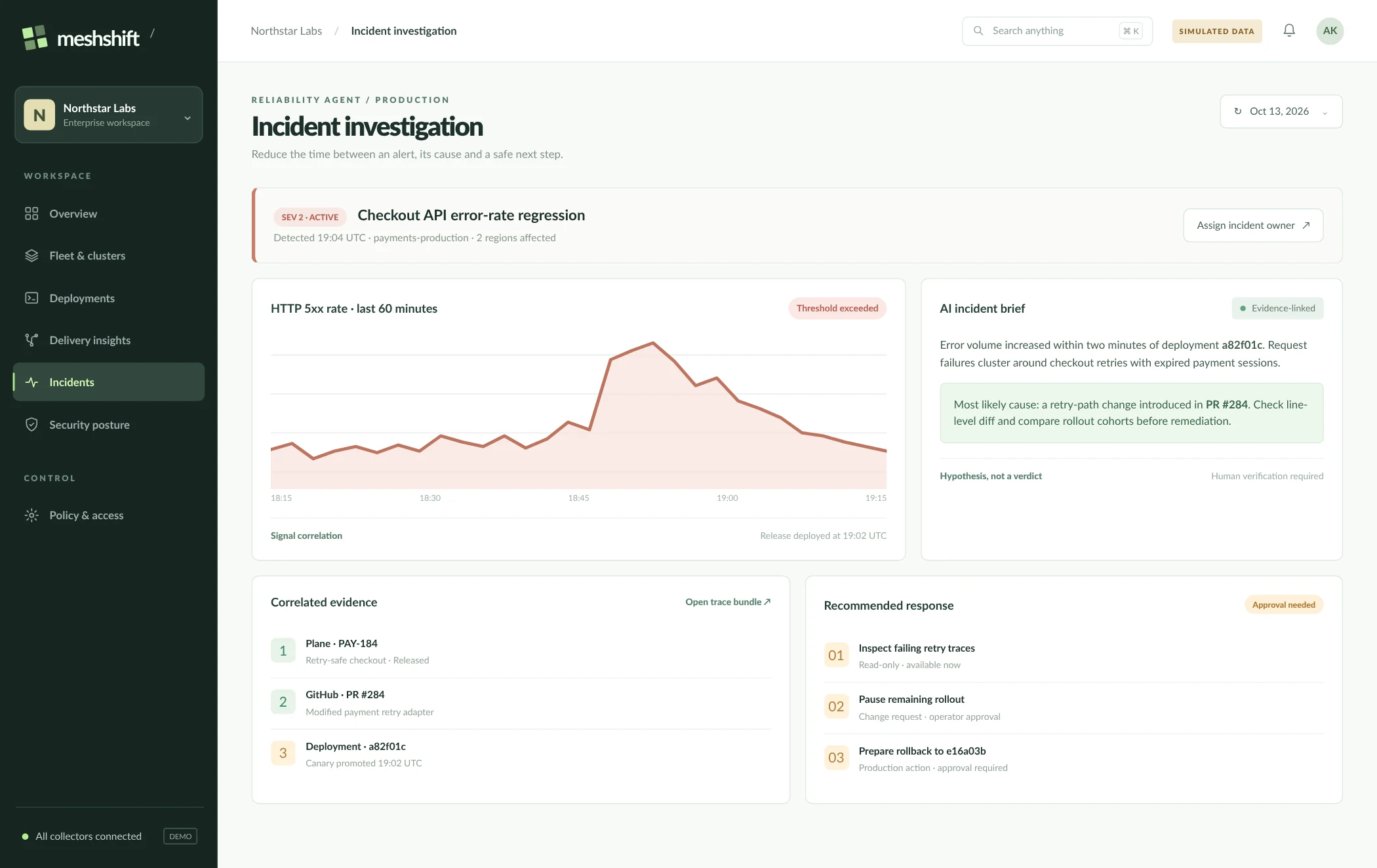Click the DEMO badge in sidebar footer
Image resolution: width=1377 pixels, height=868 pixels.
[180, 837]
